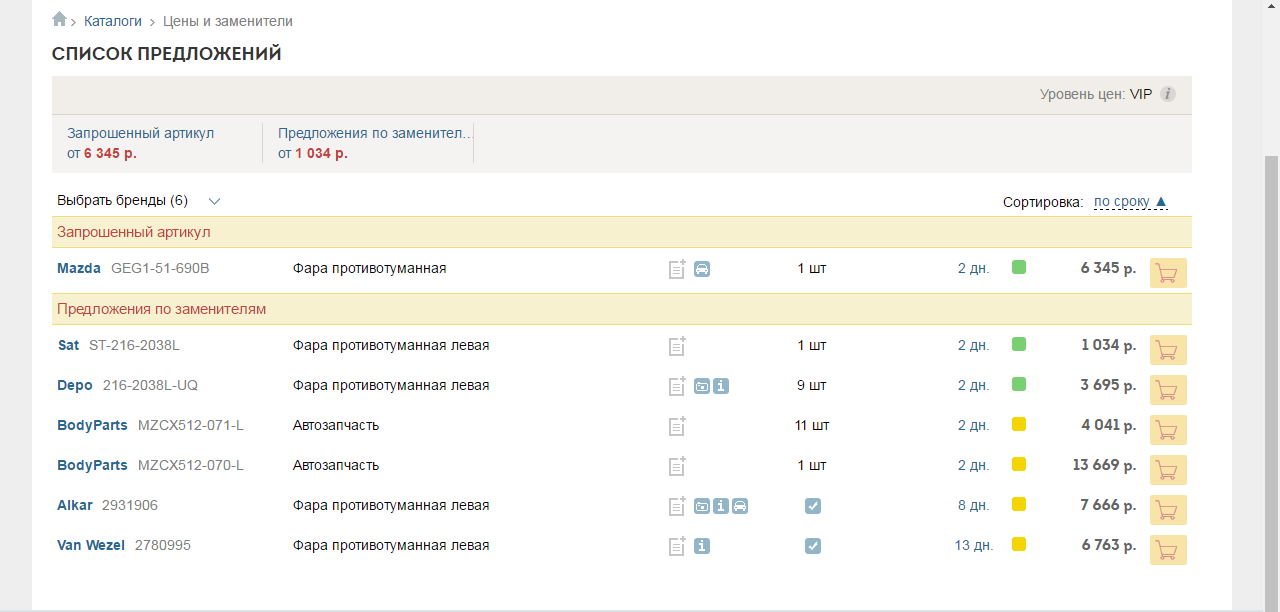Screen dimensions: 1280x612
Task: Click availability checkmark in Alkar row
Action: (x=813, y=506)
